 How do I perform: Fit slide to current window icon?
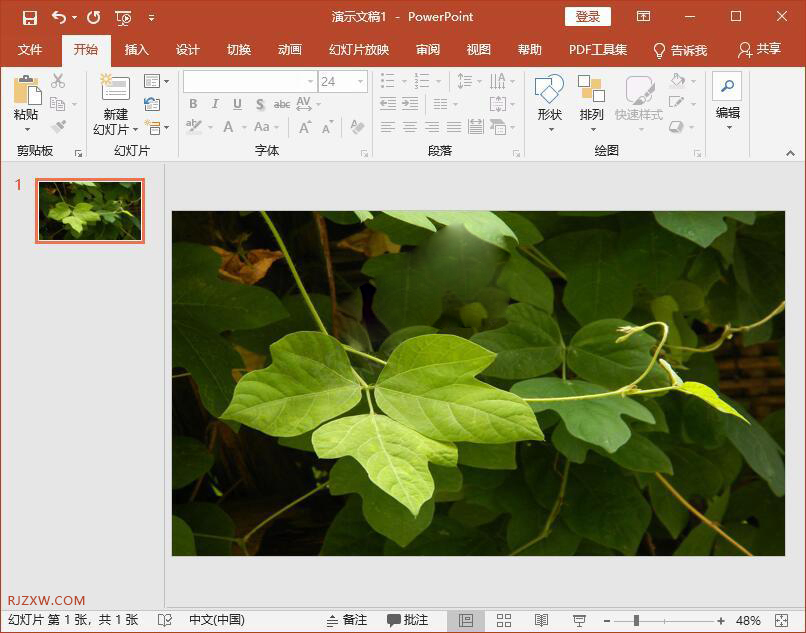click(782, 620)
